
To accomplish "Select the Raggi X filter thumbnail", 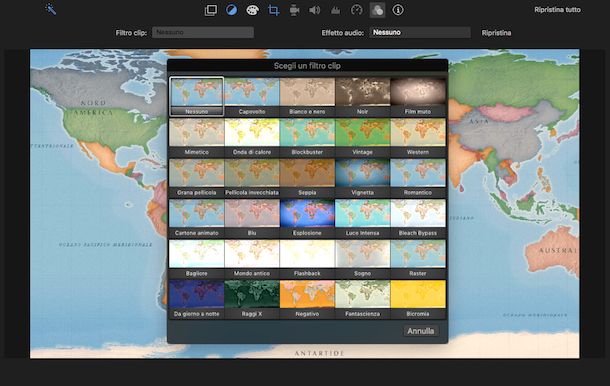I will (x=252, y=299).
